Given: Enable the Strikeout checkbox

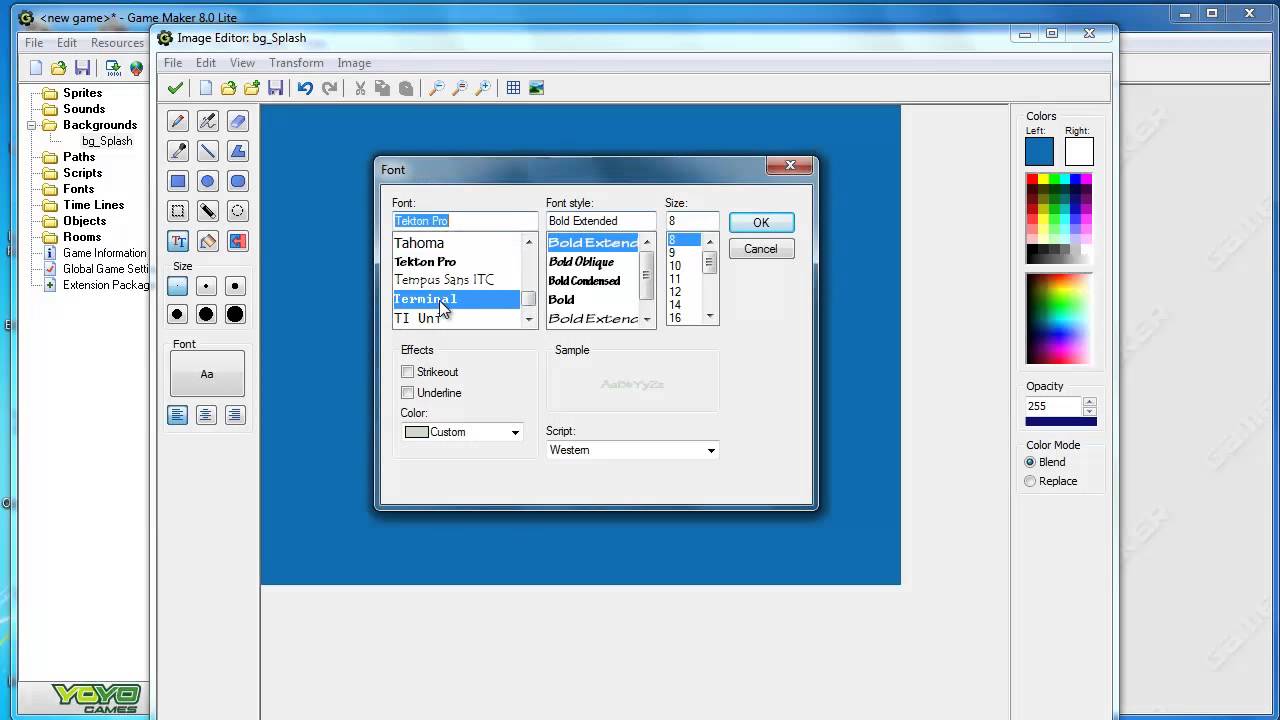Looking at the screenshot, I should pyautogui.click(x=407, y=372).
